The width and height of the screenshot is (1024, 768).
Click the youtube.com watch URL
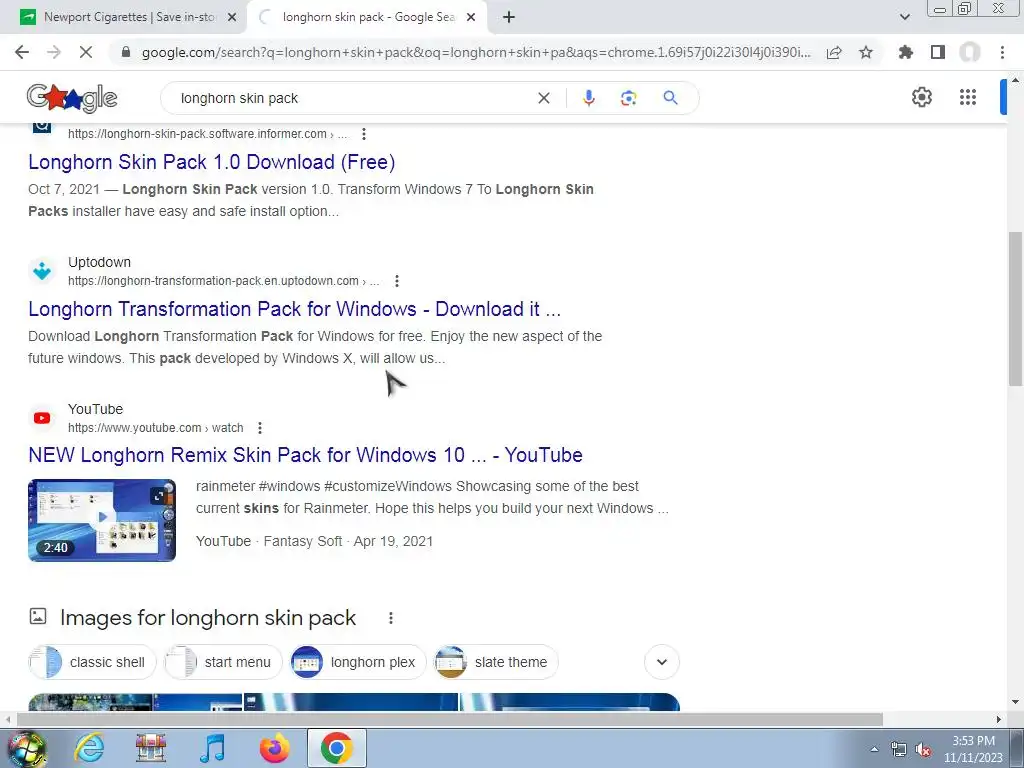coord(155,428)
